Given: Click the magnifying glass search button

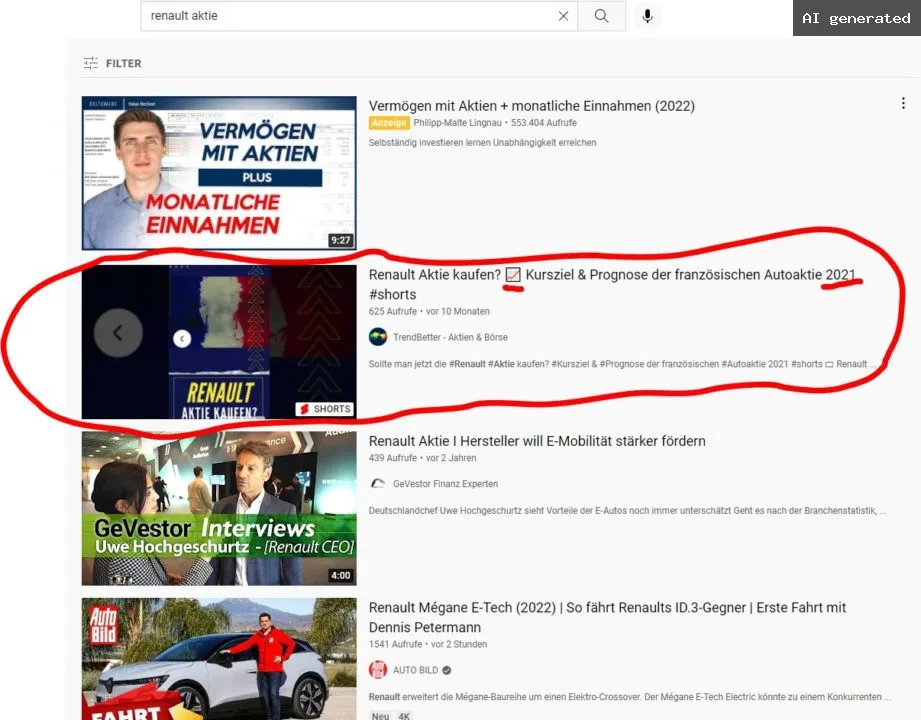Looking at the screenshot, I should pos(601,16).
